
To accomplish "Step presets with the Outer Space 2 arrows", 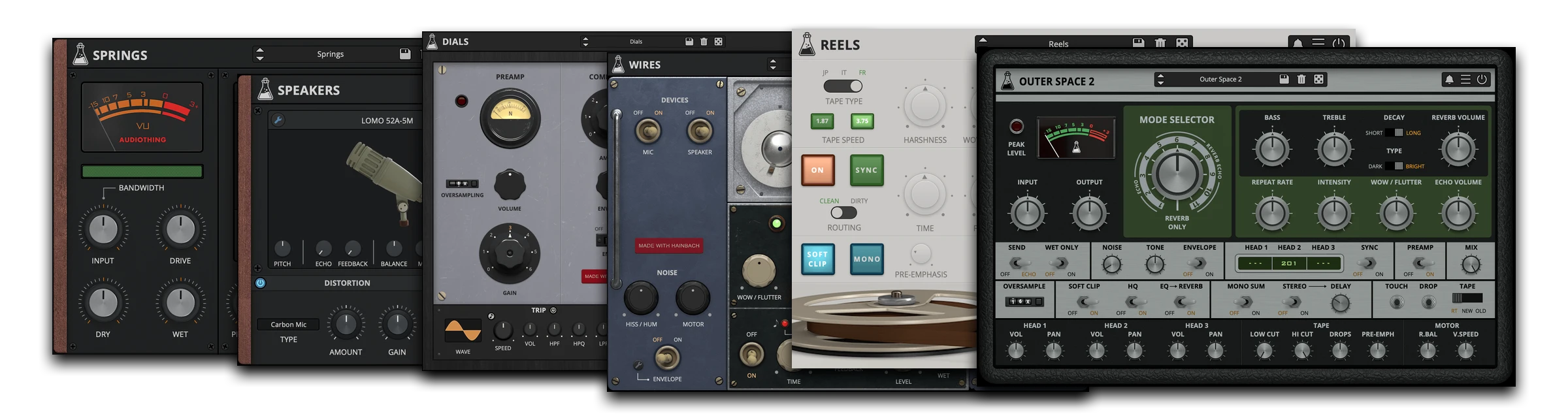I will 1160,79.
